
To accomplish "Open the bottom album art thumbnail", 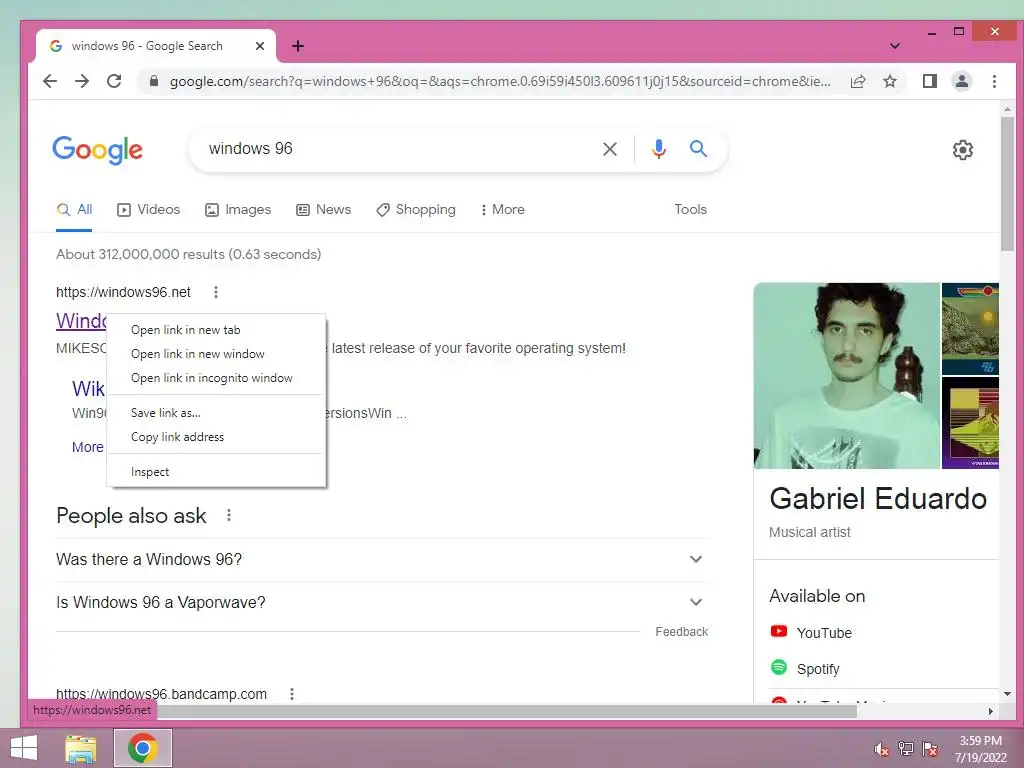I will (970, 423).
